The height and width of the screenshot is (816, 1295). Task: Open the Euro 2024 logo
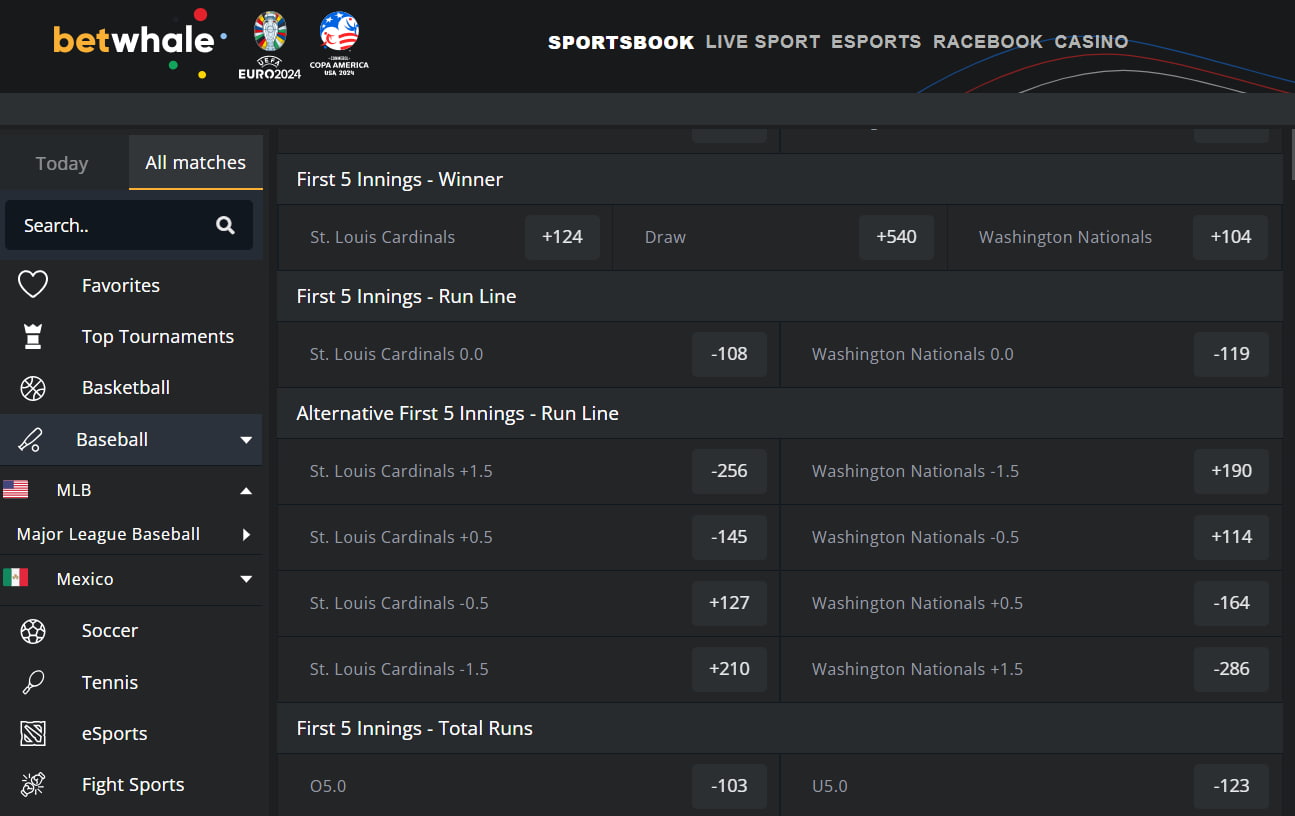click(270, 45)
